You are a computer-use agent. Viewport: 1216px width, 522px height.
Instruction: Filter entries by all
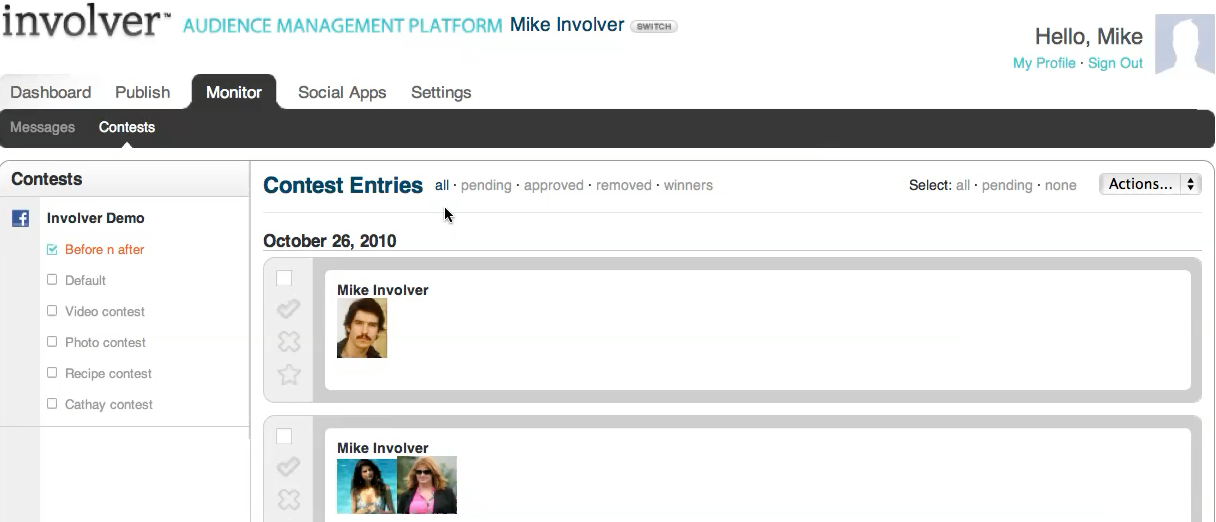click(442, 185)
